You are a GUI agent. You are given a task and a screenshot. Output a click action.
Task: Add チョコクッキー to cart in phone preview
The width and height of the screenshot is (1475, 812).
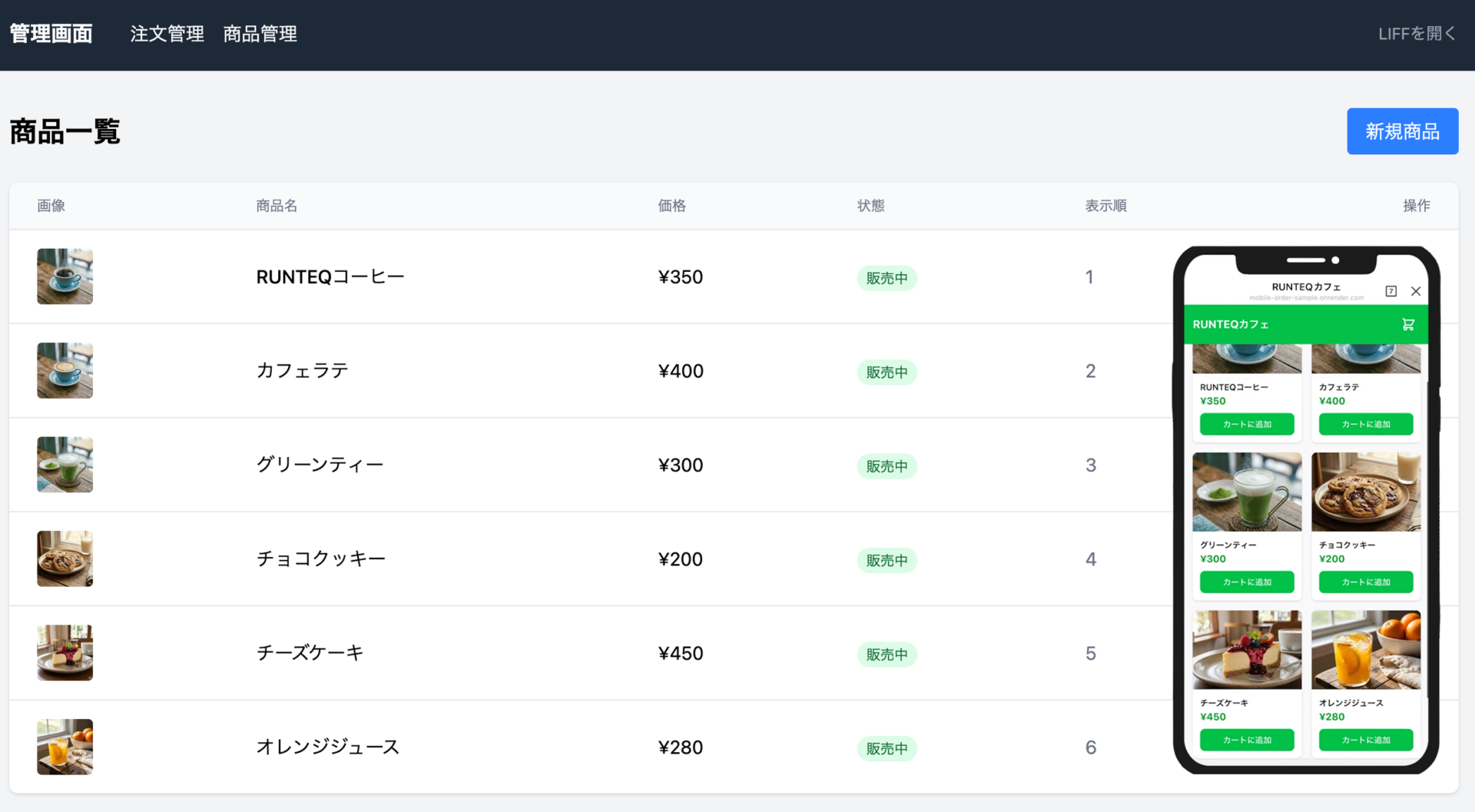point(1365,582)
